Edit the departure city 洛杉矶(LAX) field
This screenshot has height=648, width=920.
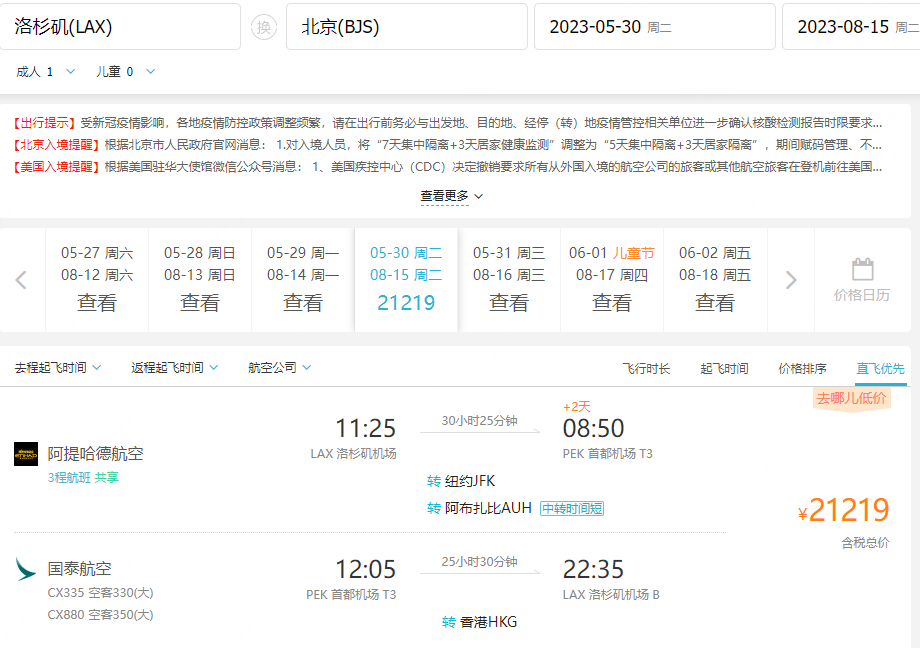tap(120, 27)
